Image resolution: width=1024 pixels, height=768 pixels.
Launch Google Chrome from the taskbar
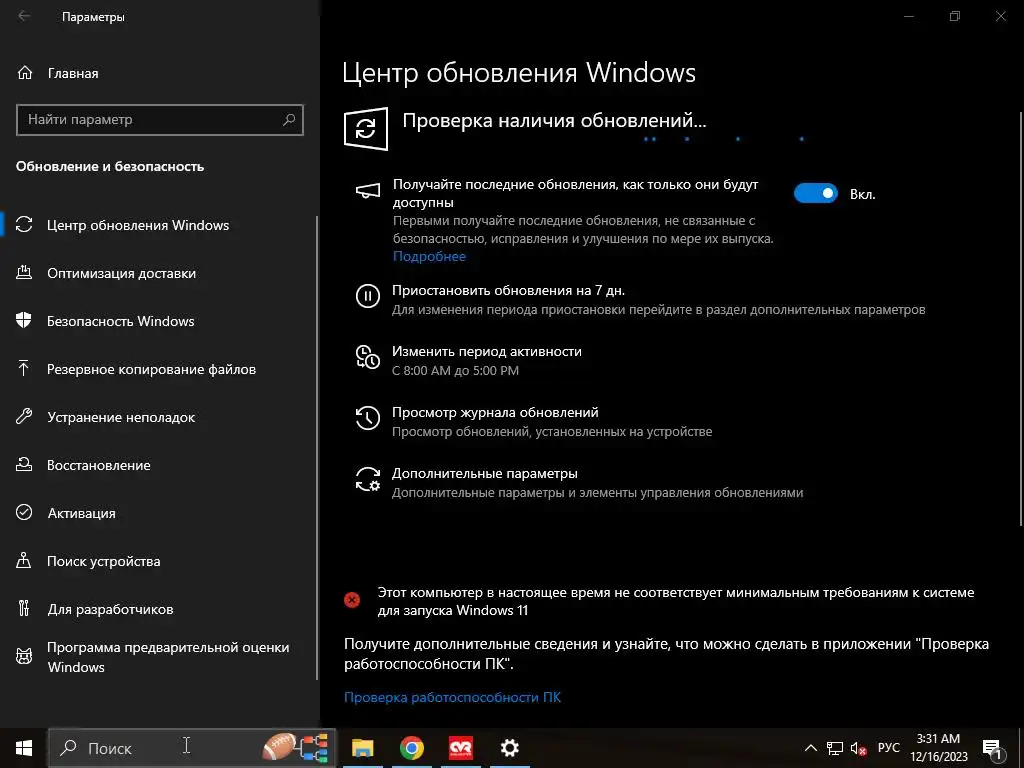coord(411,748)
